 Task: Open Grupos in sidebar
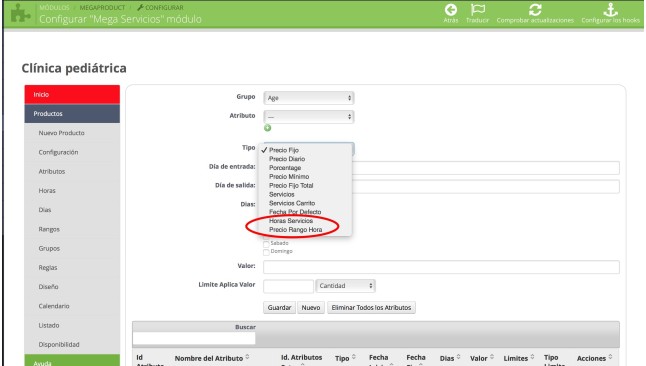pos(72,248)
